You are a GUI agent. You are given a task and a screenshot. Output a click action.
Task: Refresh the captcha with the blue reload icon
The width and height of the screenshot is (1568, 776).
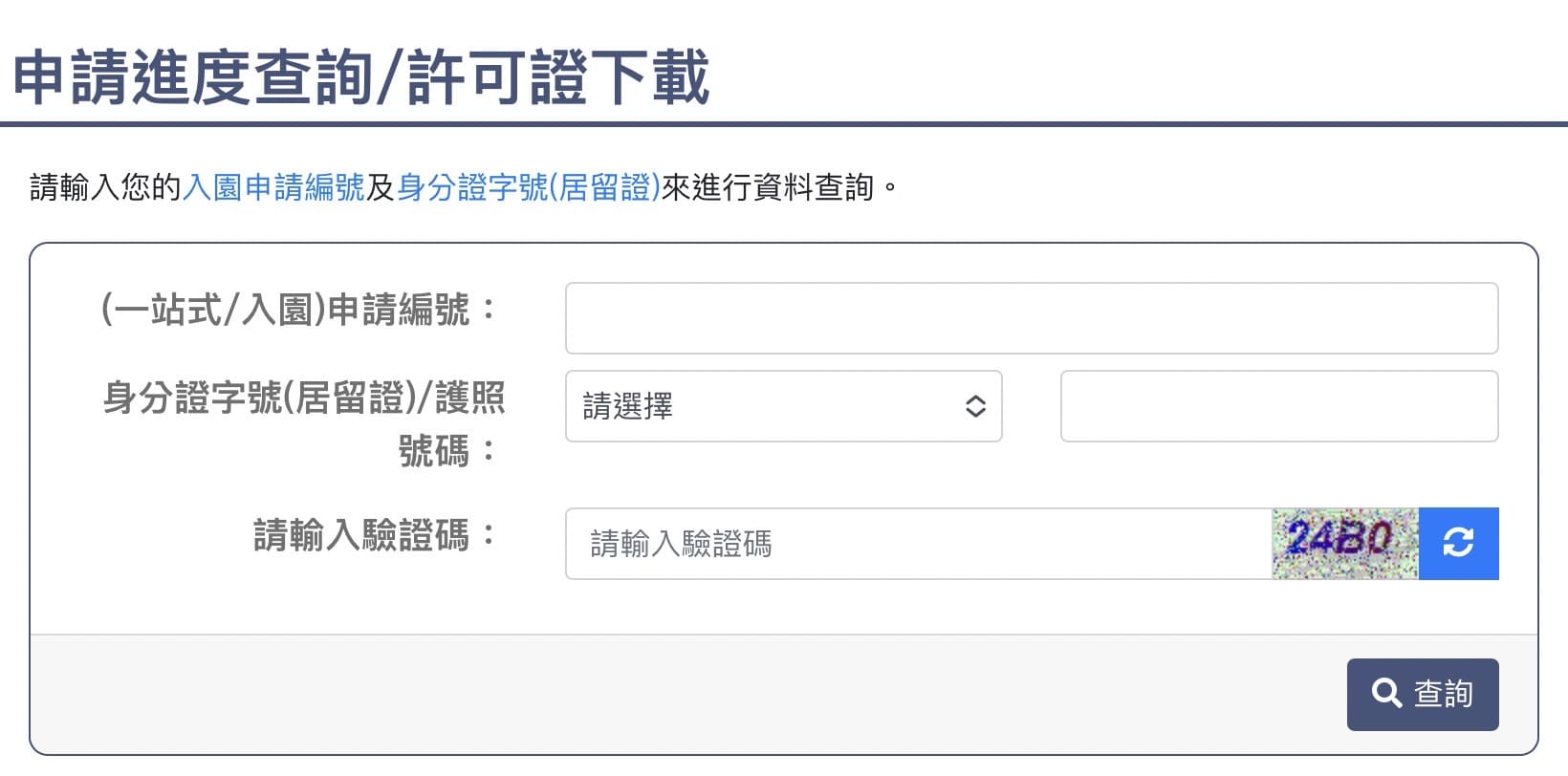coord(1458,543)
